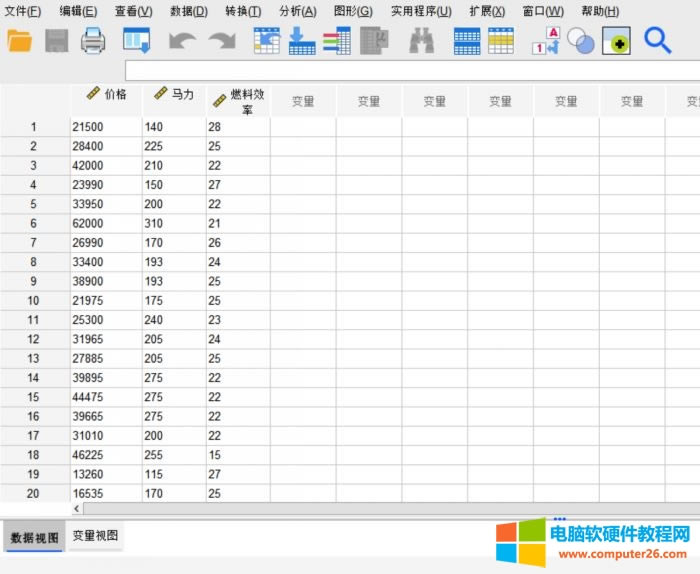Click horsepower cell 240 in row 11
Viewport: 700px width, 574px height.
click(174, 320)
